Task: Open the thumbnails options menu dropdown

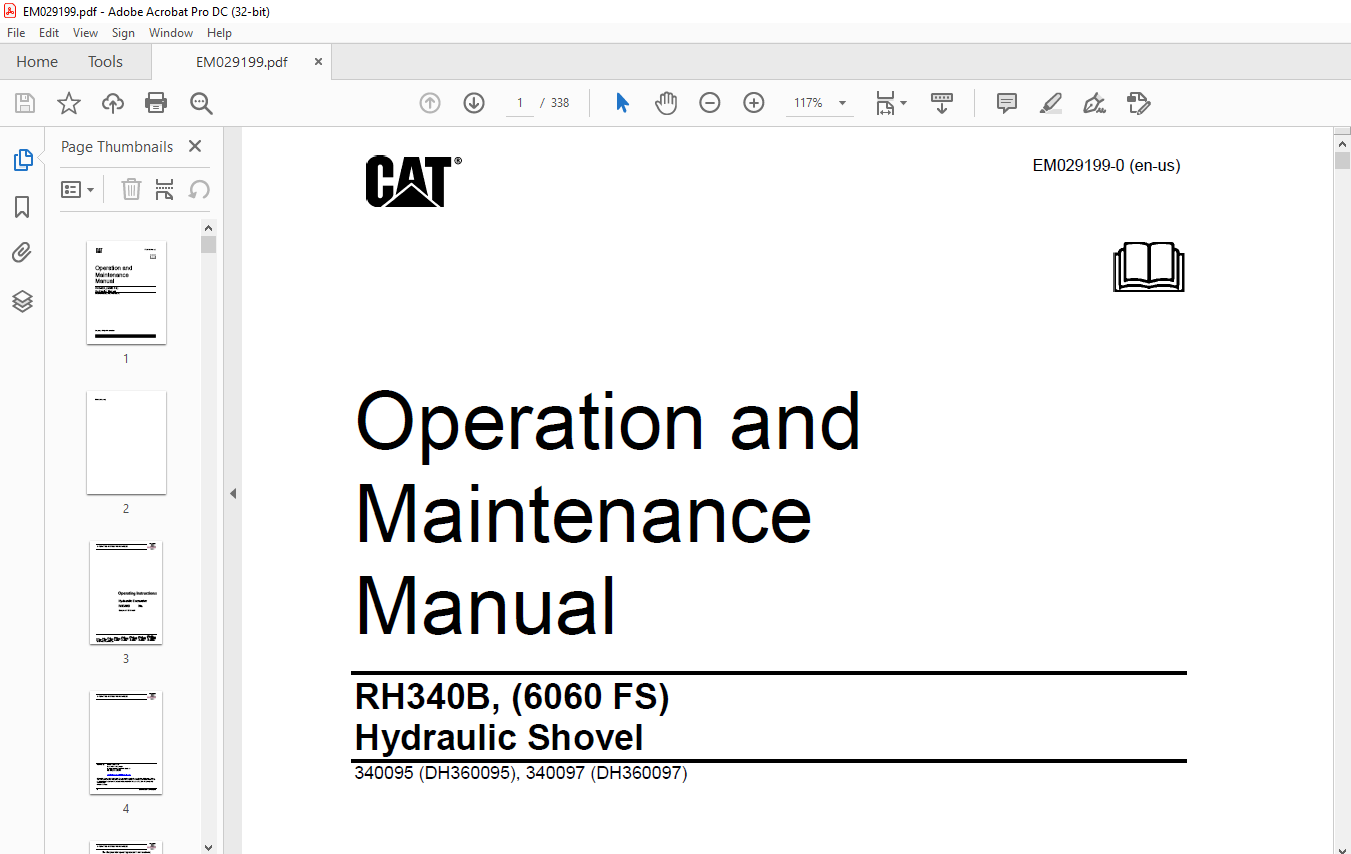Action: click(78, 189)
